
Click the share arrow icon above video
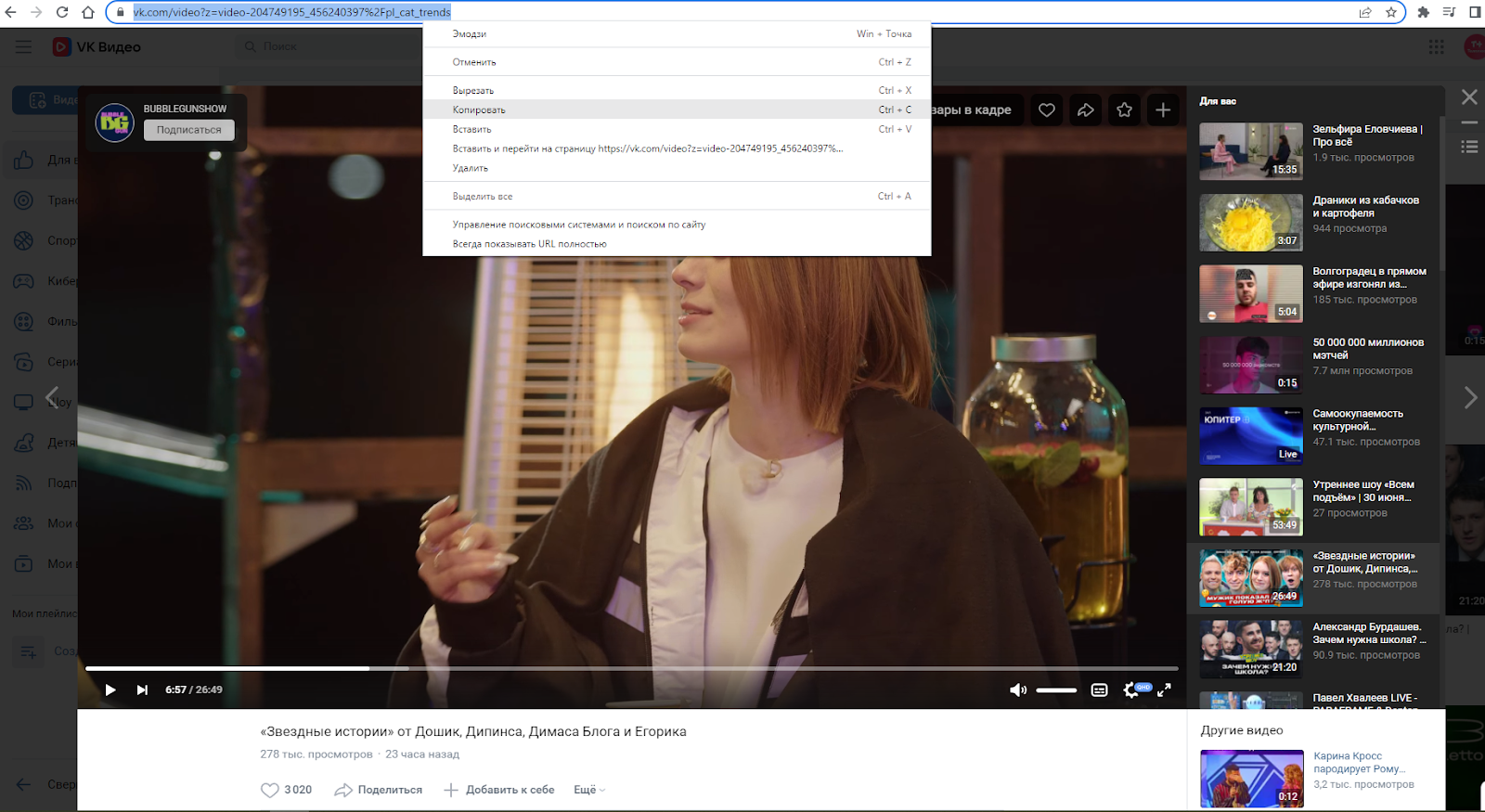pos(1086,110)
